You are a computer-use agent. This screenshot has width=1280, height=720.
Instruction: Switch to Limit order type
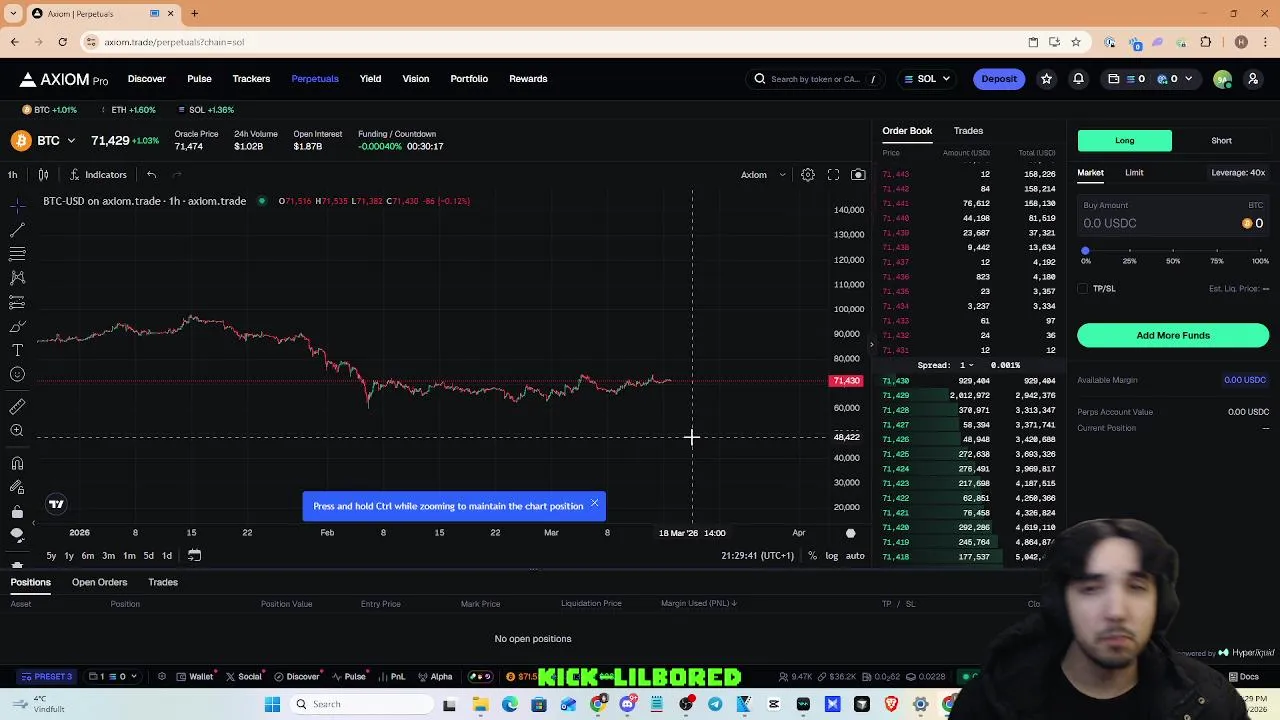point(1134,173)
